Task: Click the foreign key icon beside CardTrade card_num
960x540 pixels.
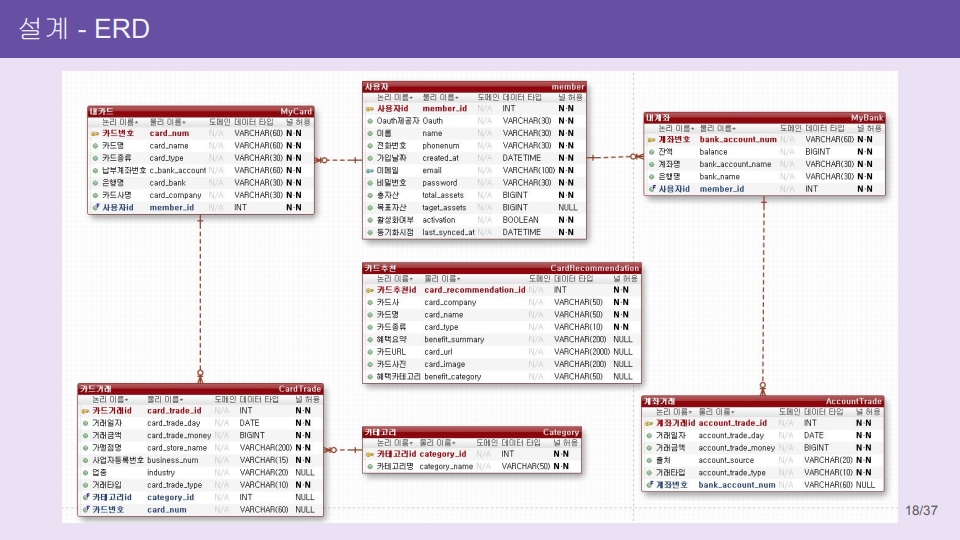Action: [86, 509]
